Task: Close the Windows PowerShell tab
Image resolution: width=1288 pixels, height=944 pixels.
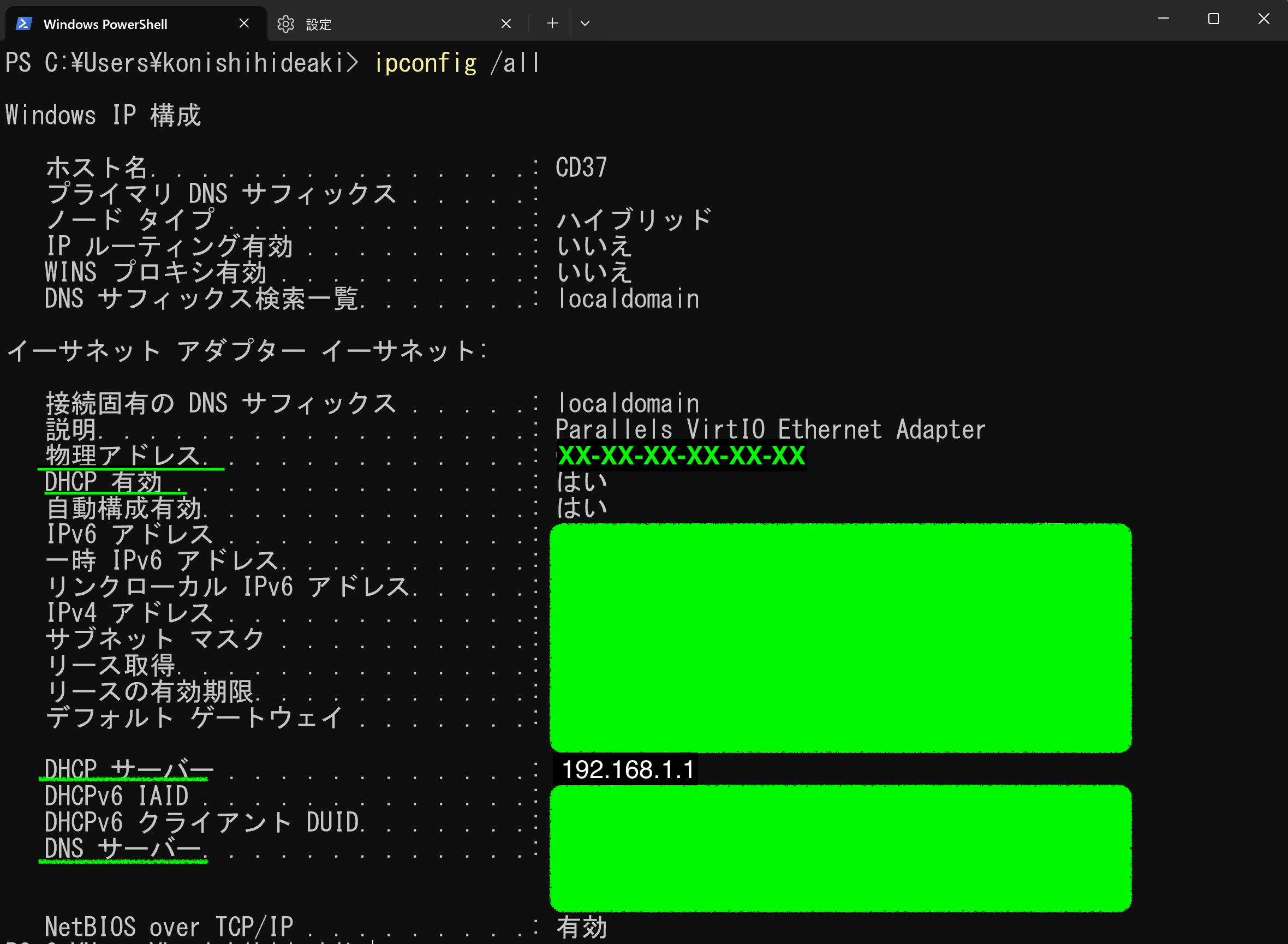Action: click(244, 23)
